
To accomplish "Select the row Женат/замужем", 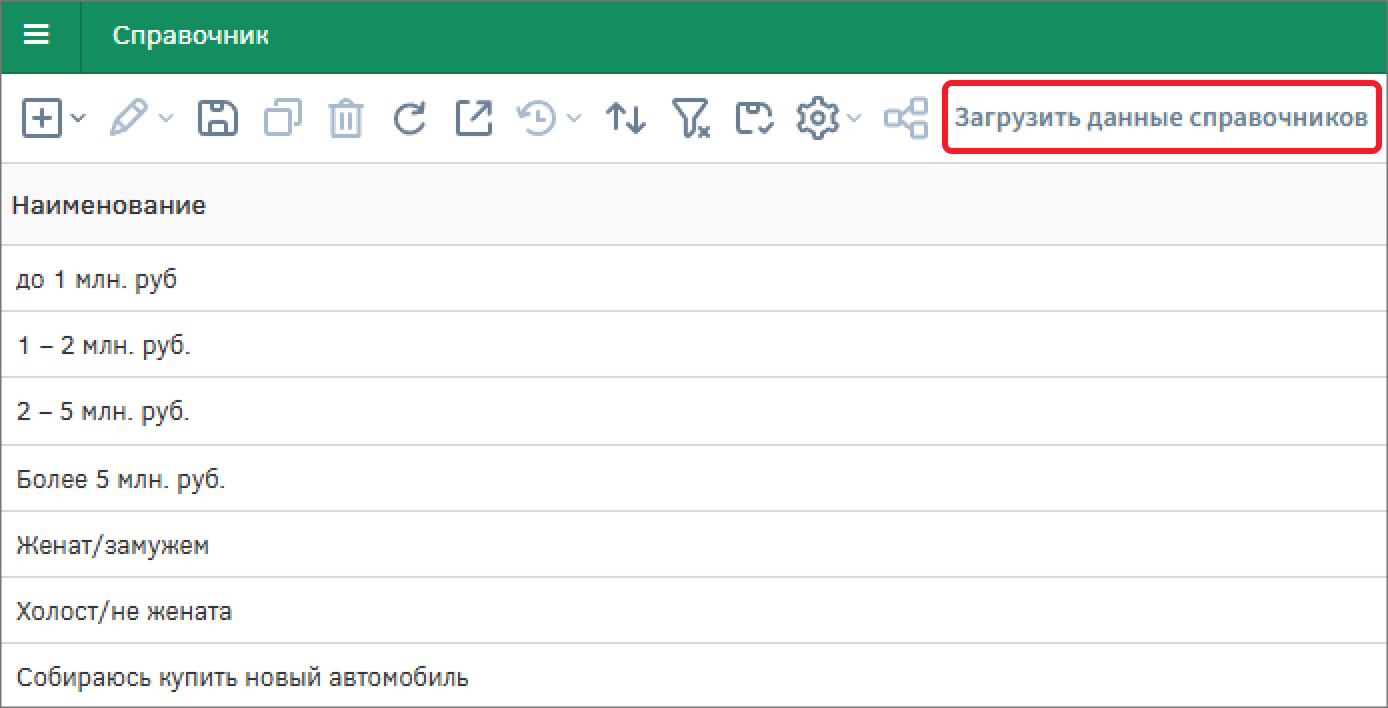I will coord(113,545).
